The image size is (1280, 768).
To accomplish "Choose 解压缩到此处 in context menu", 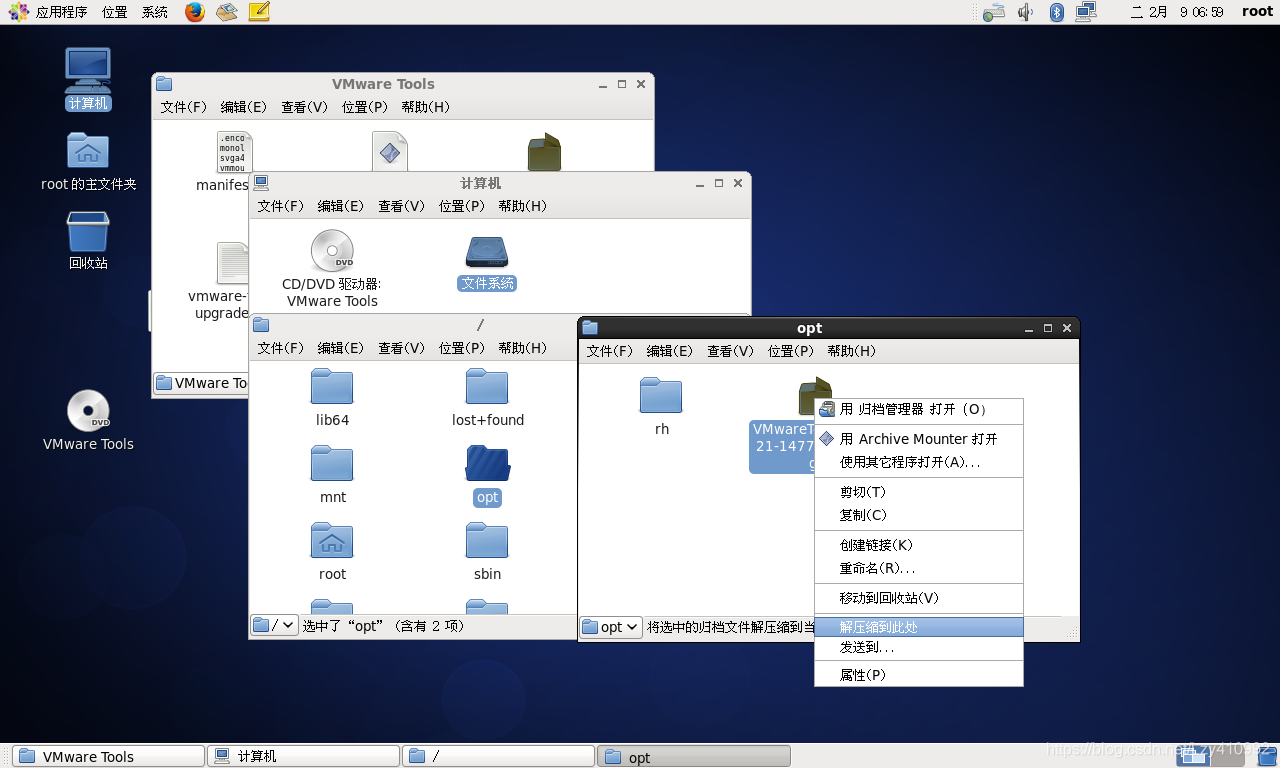I will pos(918,627).
